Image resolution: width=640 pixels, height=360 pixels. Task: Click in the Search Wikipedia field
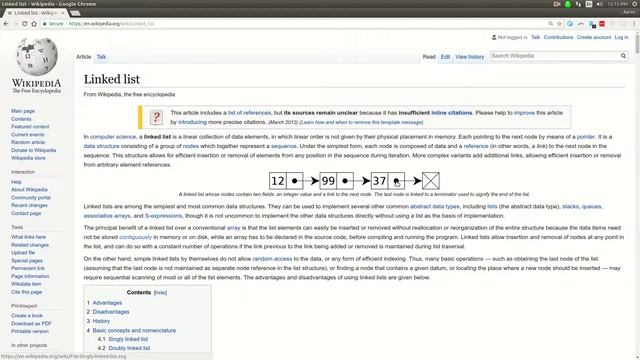[555, 56]
